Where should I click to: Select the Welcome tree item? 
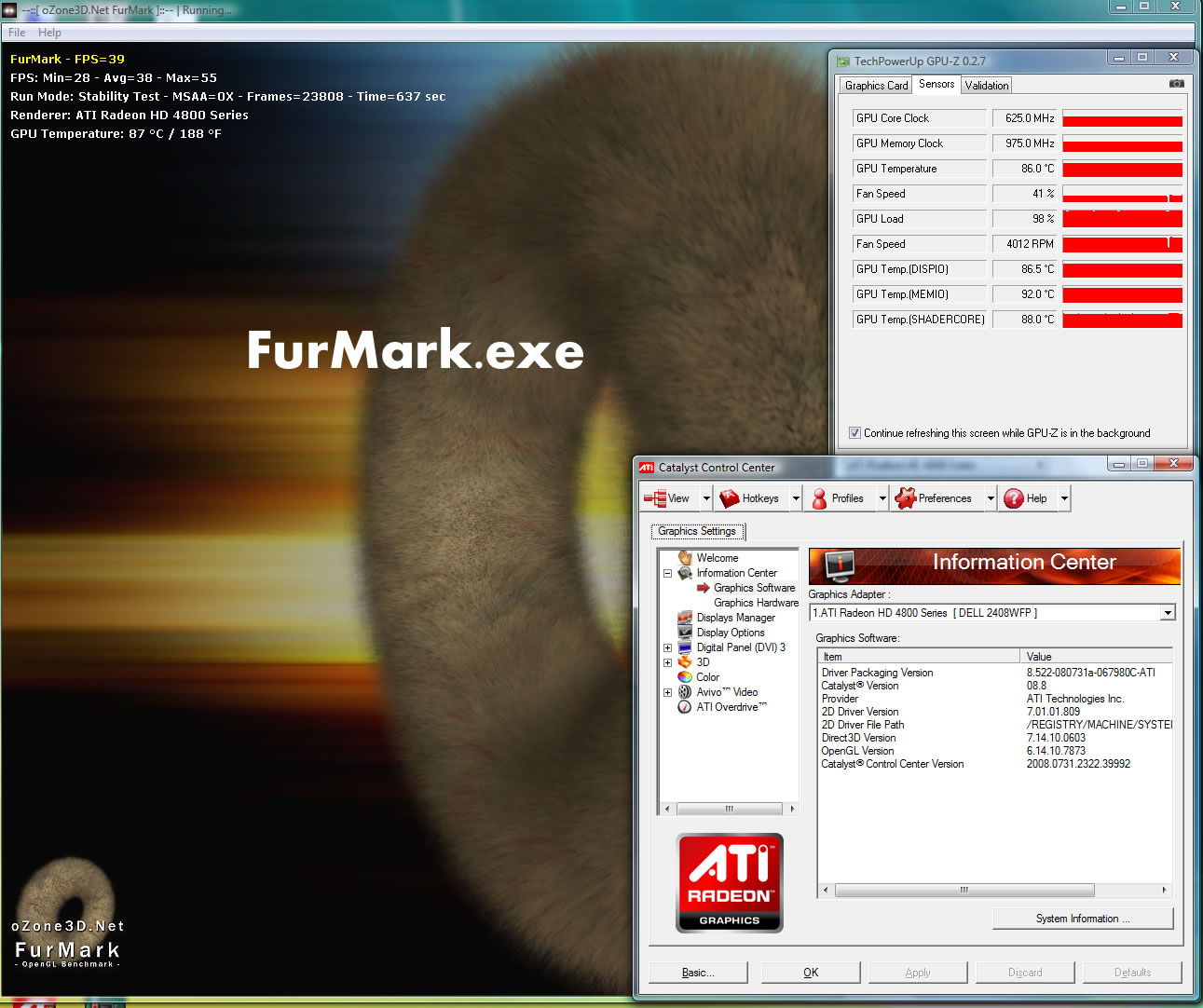coord(717,558)
